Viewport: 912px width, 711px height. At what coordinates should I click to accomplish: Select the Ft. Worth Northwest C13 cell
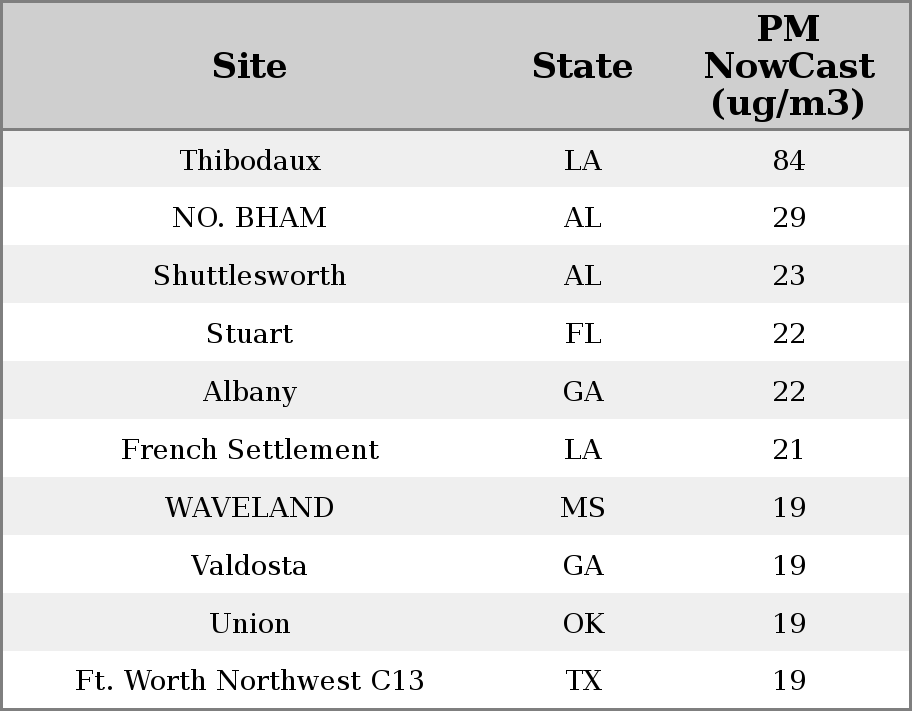(249, 681)
